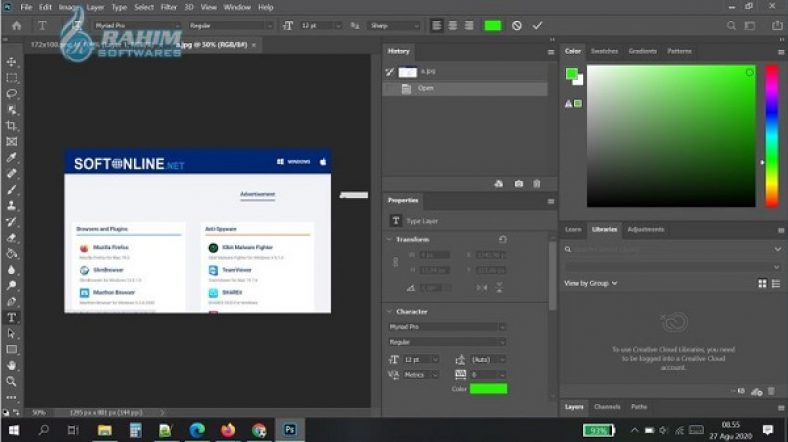Open the Window menu

coord(237,7)
